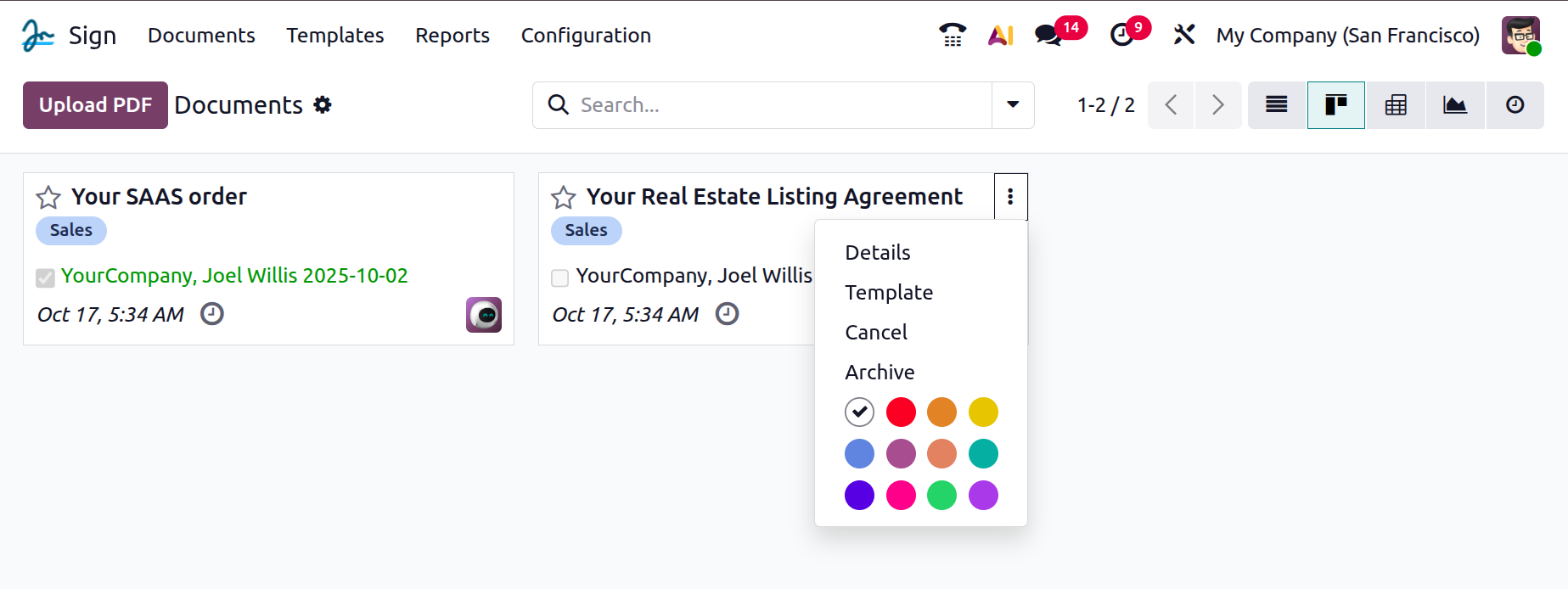Image resolution: width=1568 pixels, height=589 pixels.
Task: Switch to list view
Action: tap(1276, 105)
